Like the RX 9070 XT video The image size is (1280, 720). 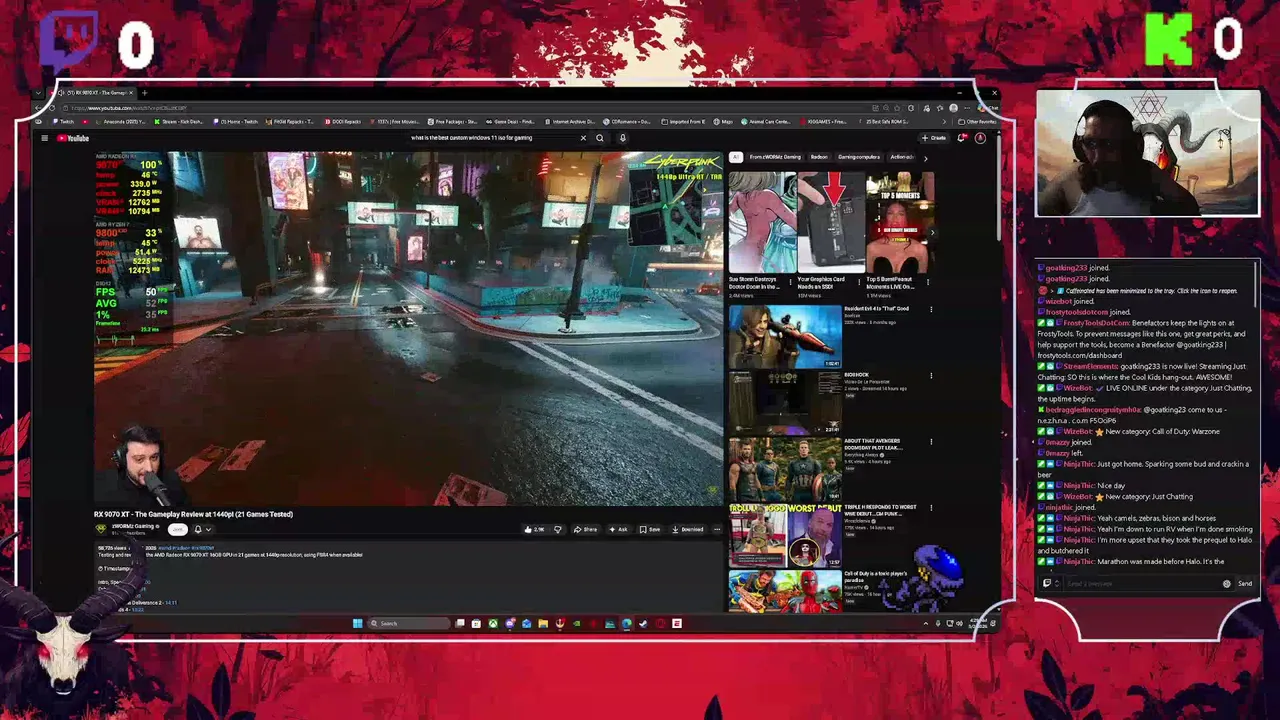[x=535, y=529]
